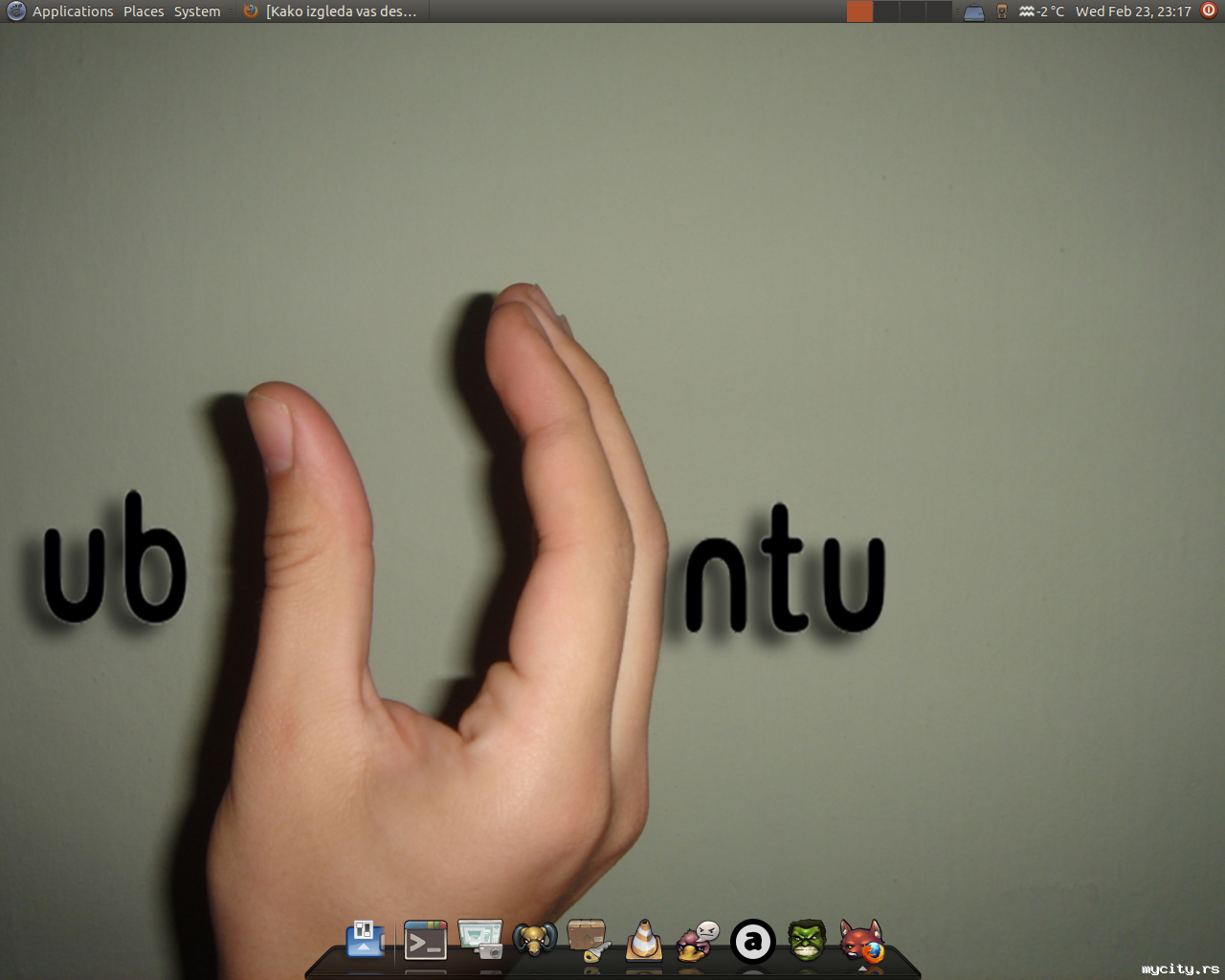Launch VLC media player from the dock

coord(644,940)
